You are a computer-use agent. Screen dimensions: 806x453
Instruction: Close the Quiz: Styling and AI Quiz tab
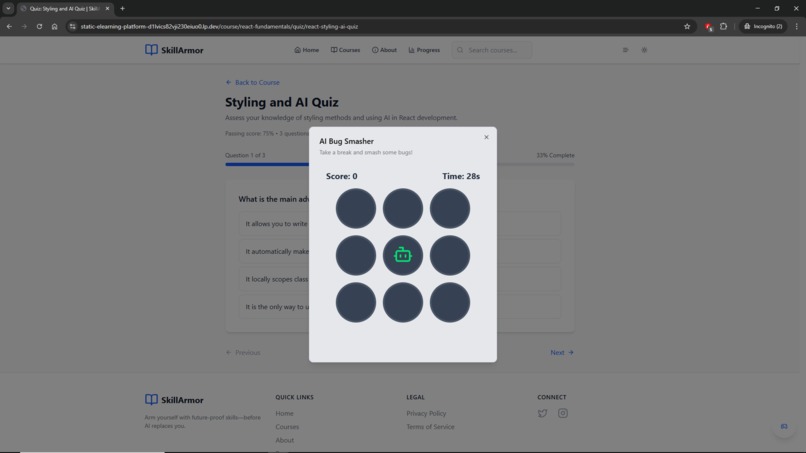point(107,8)
